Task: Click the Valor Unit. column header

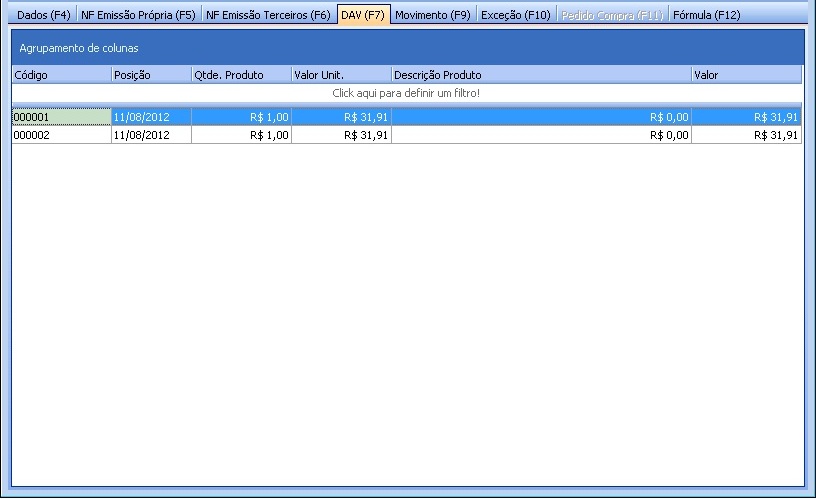Action: [x=341, y=75]
